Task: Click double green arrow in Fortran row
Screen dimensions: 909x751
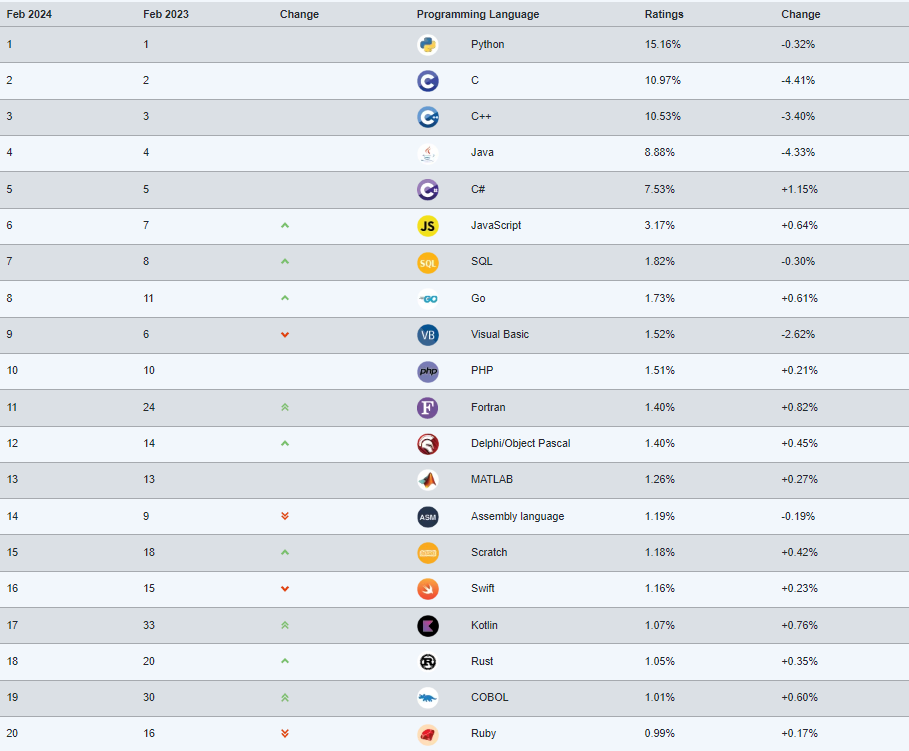Action: [285, 407]
